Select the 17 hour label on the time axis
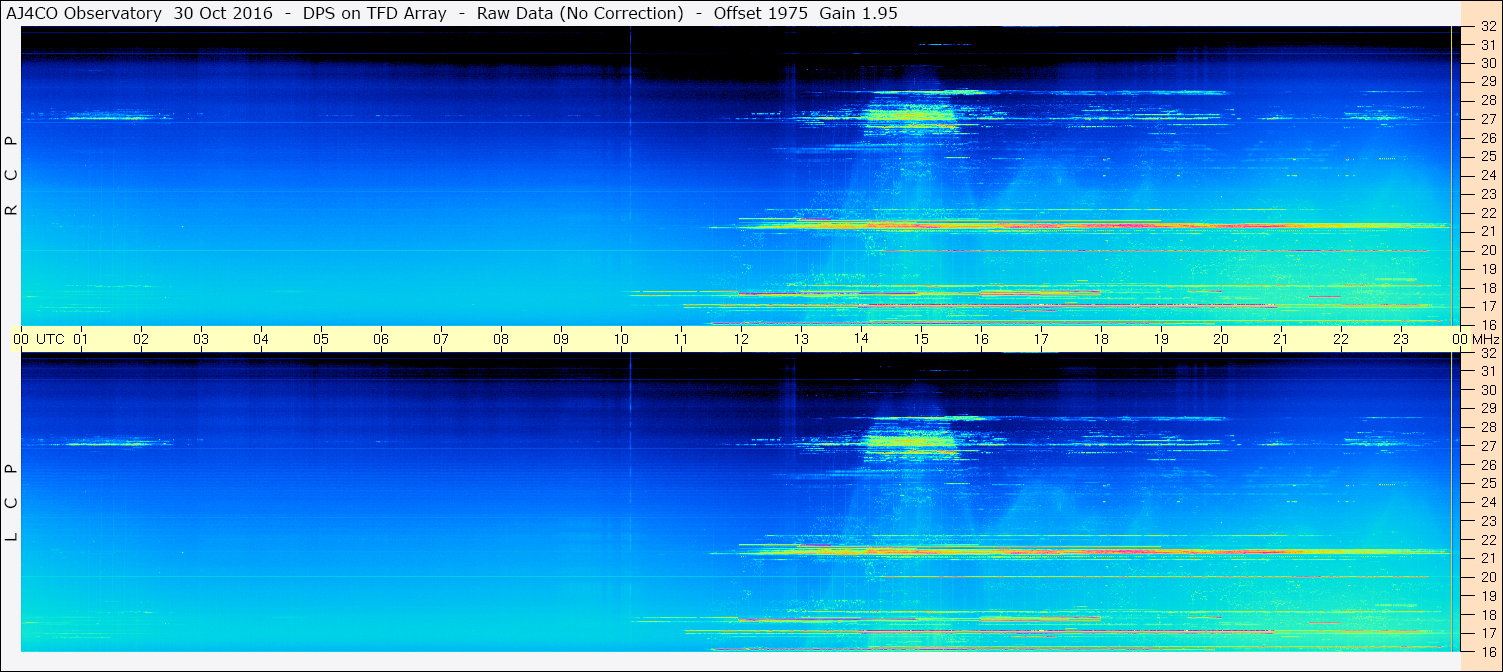 click(1041, 339)
